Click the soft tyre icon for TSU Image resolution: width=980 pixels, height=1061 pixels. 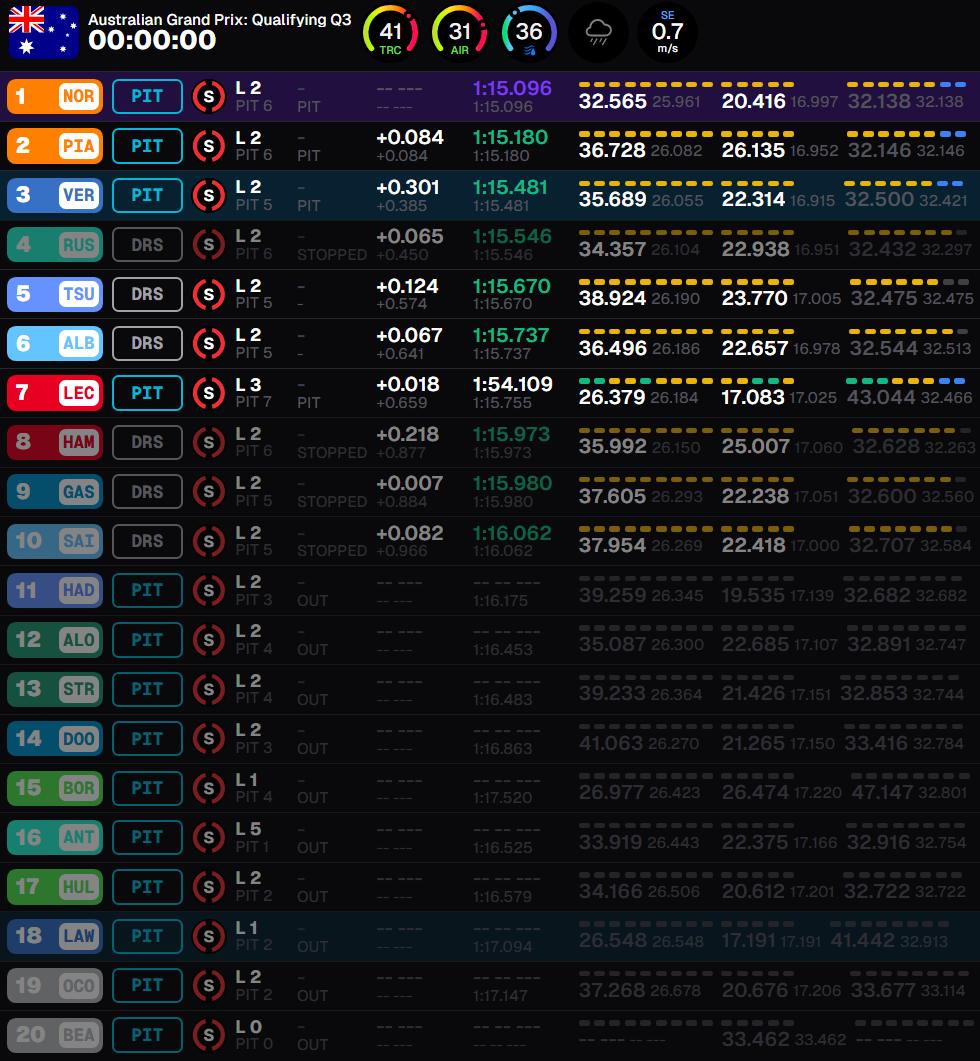tap(208, 294)
